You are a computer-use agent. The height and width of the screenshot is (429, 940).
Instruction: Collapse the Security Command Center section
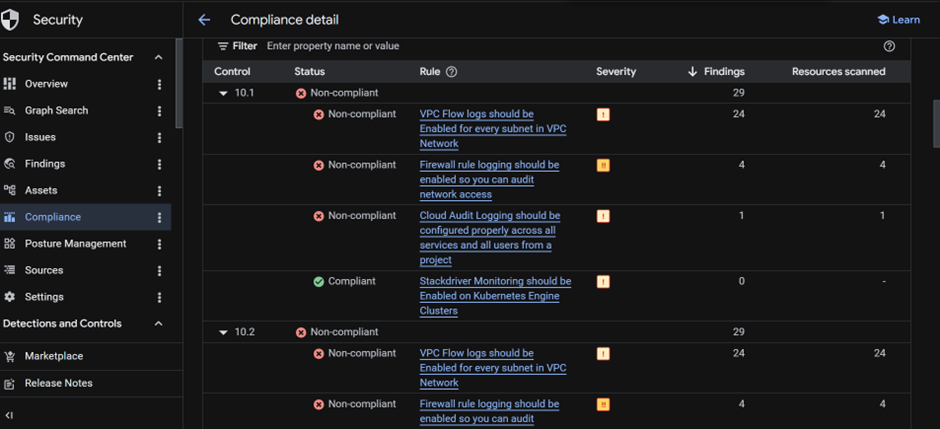[x=158, y=58]
